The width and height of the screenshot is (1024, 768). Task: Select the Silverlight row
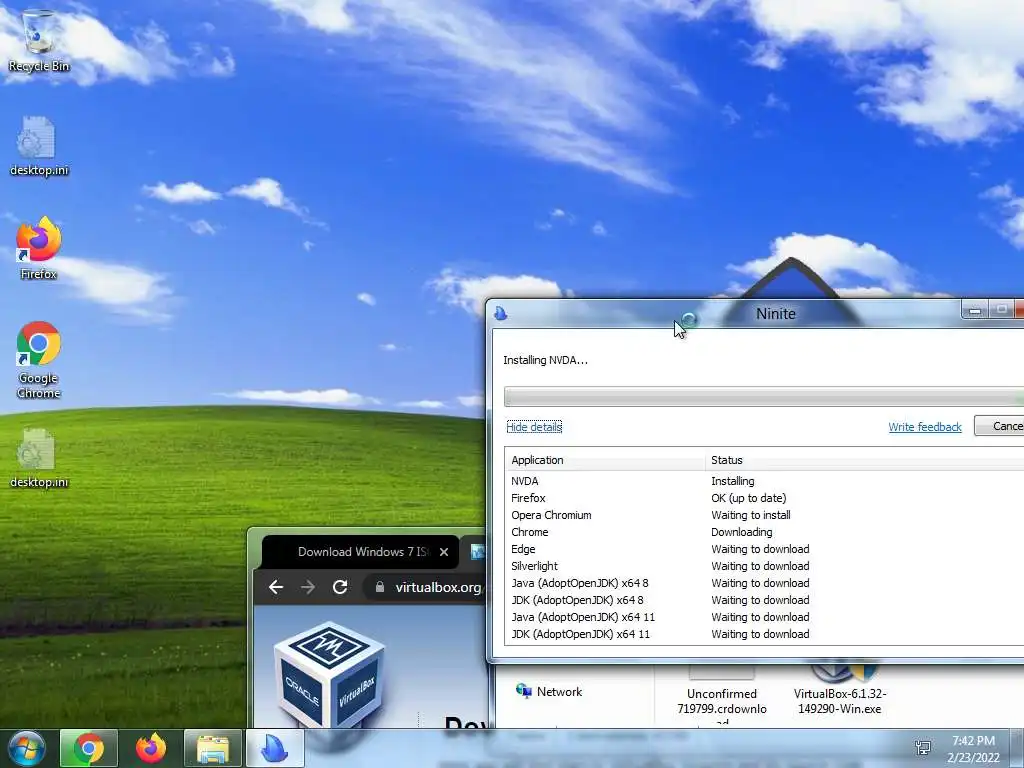point(764,566)
